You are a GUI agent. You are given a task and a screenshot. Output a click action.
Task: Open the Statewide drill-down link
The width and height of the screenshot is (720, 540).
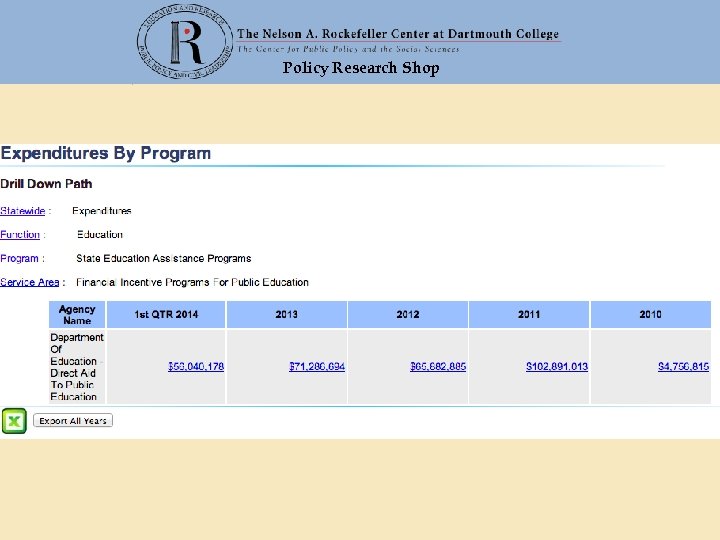(22, 211)
